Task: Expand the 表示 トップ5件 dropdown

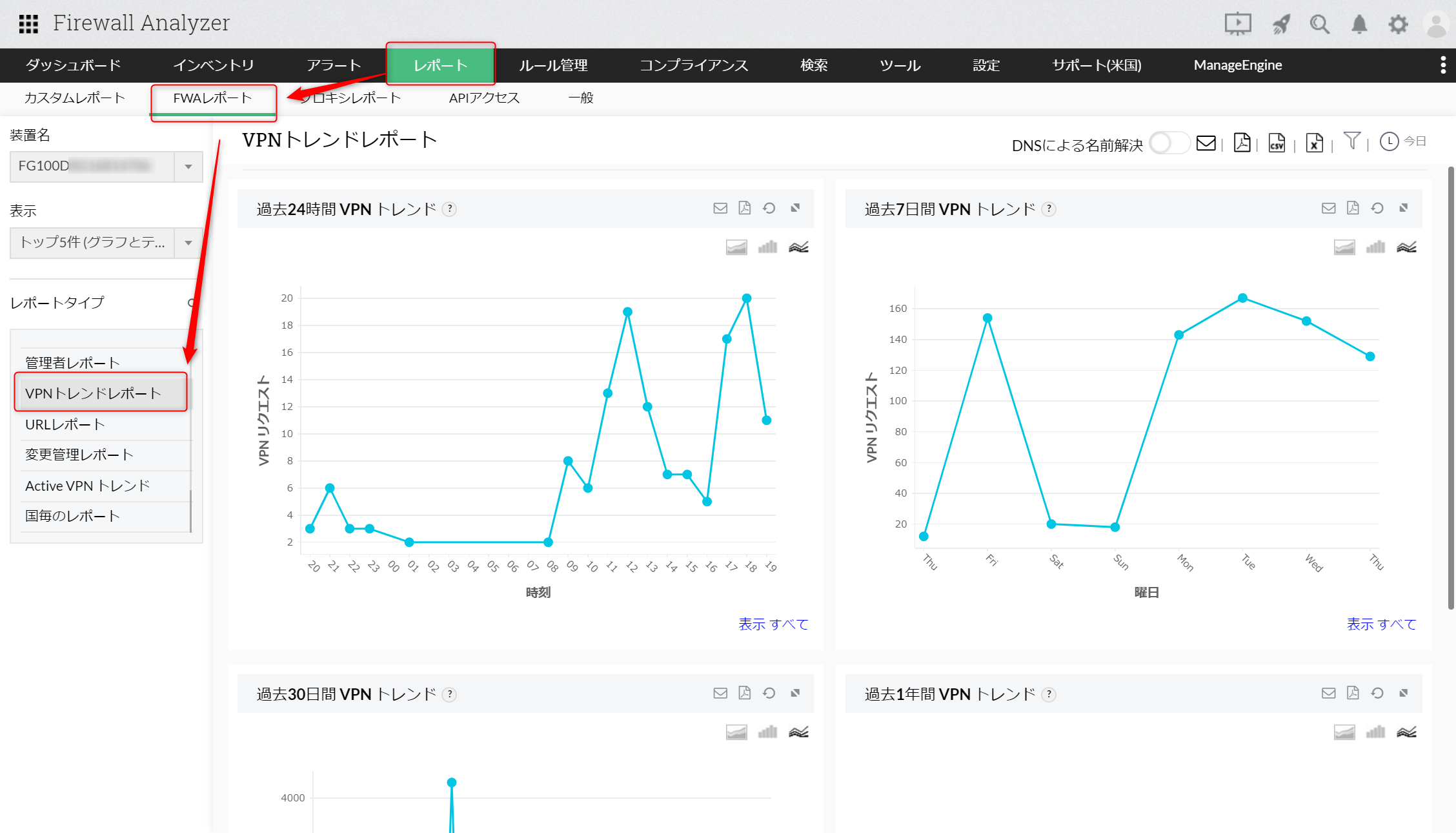Action: 188,243
